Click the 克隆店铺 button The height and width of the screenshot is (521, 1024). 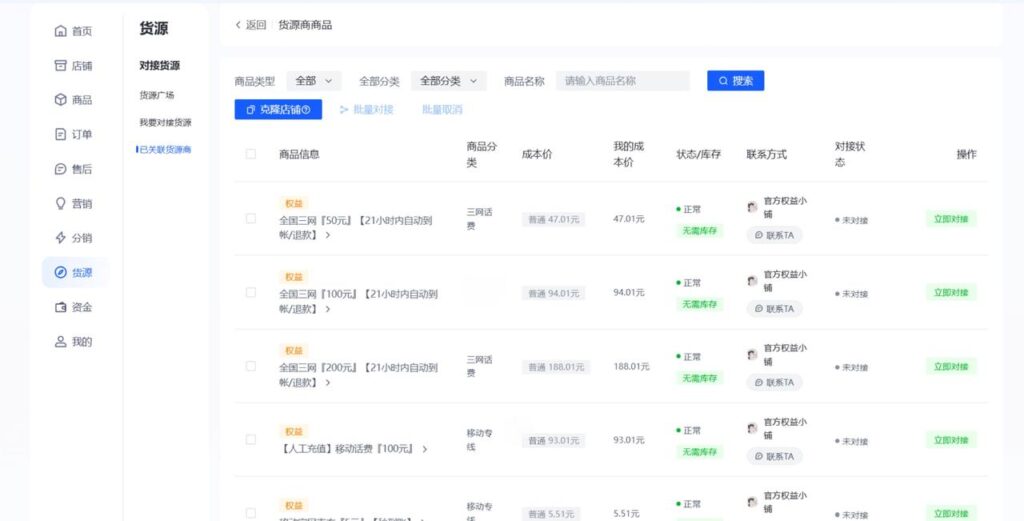(278, 110)
